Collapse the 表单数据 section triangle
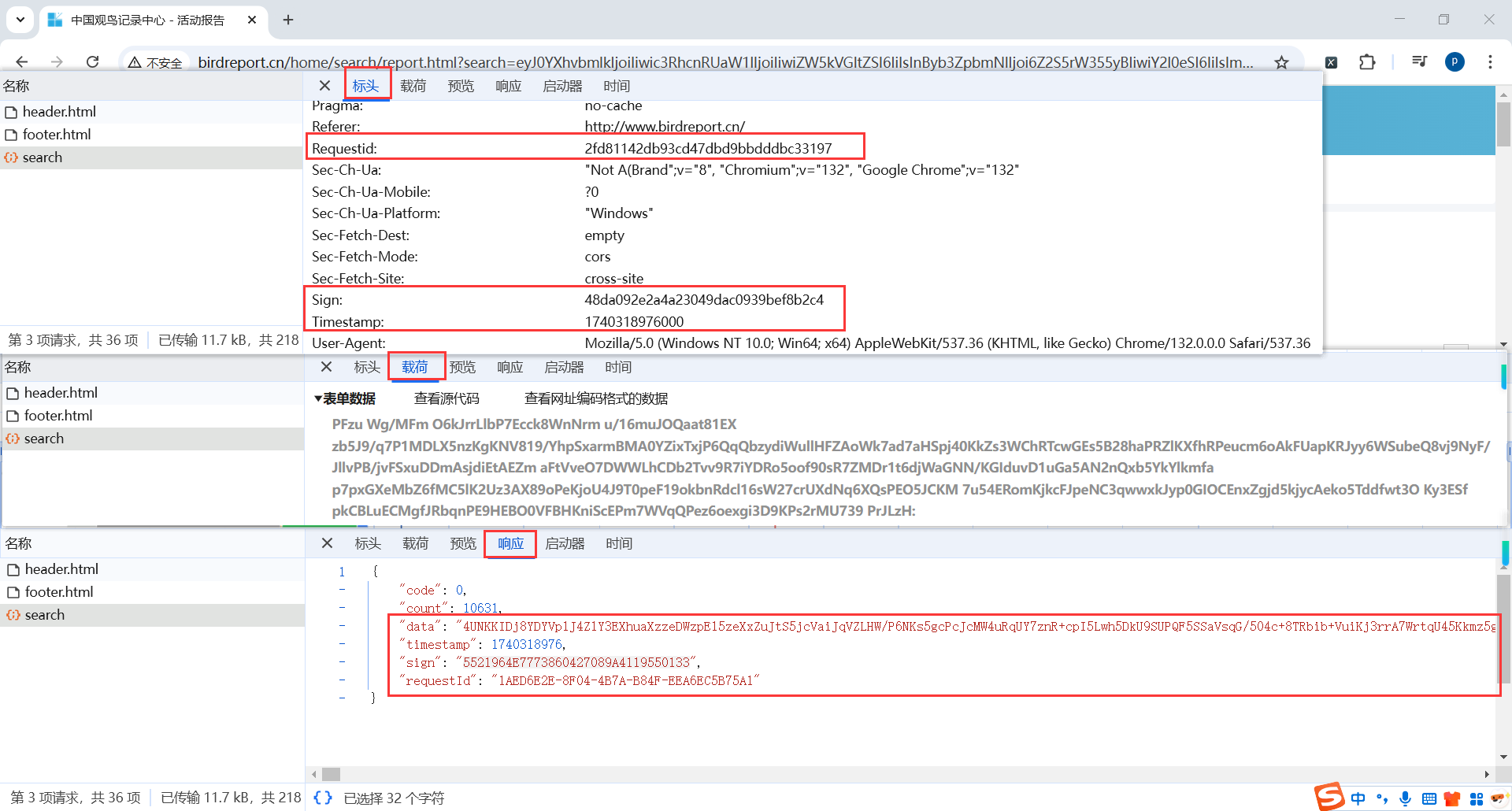 (x=318, y=399)
